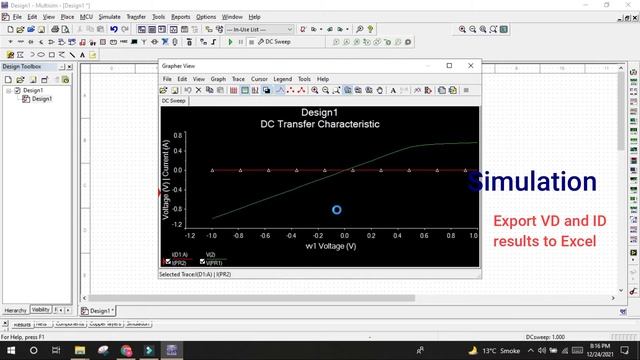This screenshot has width=640, height=360.
Task: Open the Grapher Tools menu
Action: coord(304,79)
